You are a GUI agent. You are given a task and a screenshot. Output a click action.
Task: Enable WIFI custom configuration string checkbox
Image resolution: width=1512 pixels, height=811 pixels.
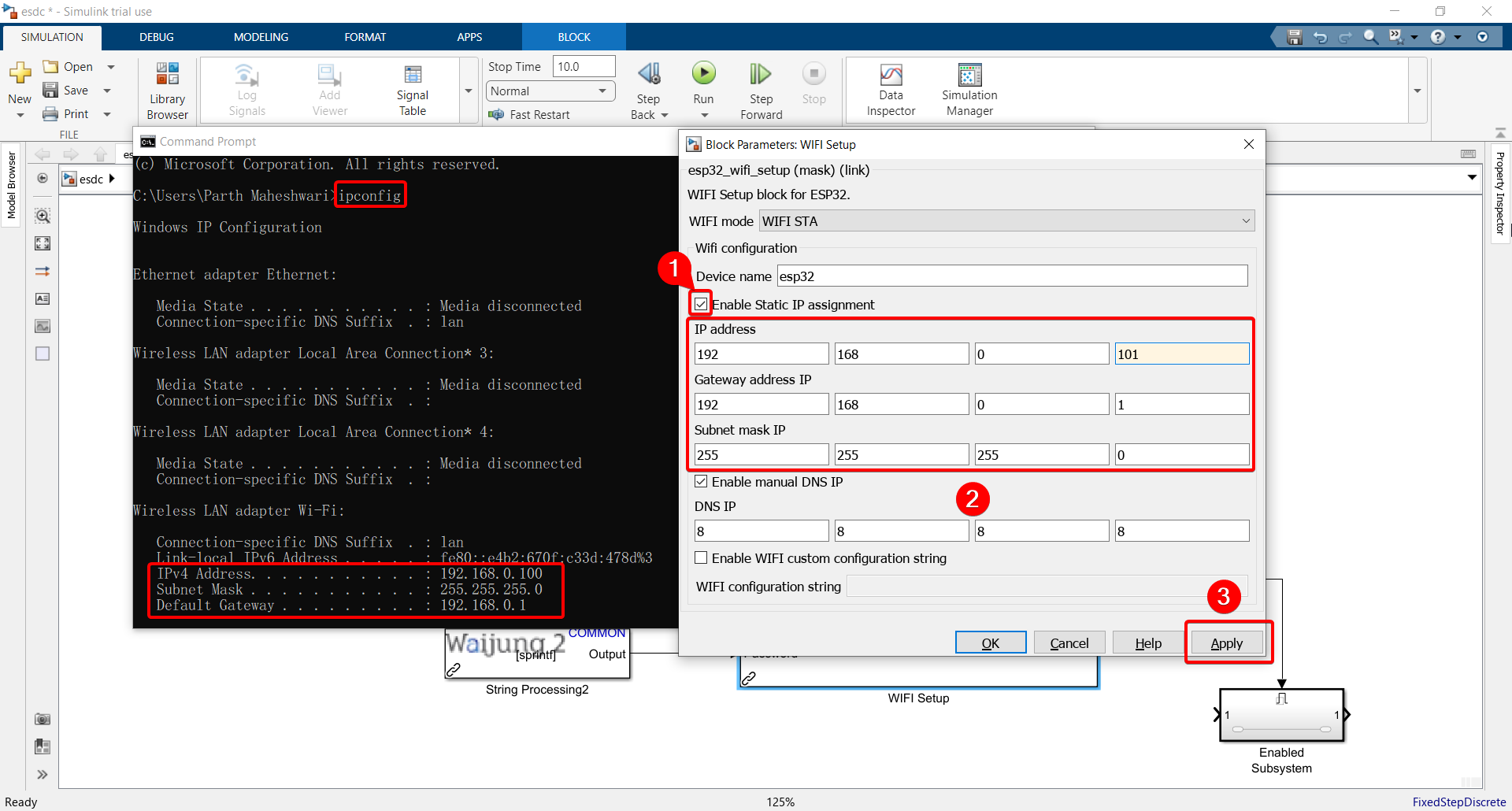[701, 557]
